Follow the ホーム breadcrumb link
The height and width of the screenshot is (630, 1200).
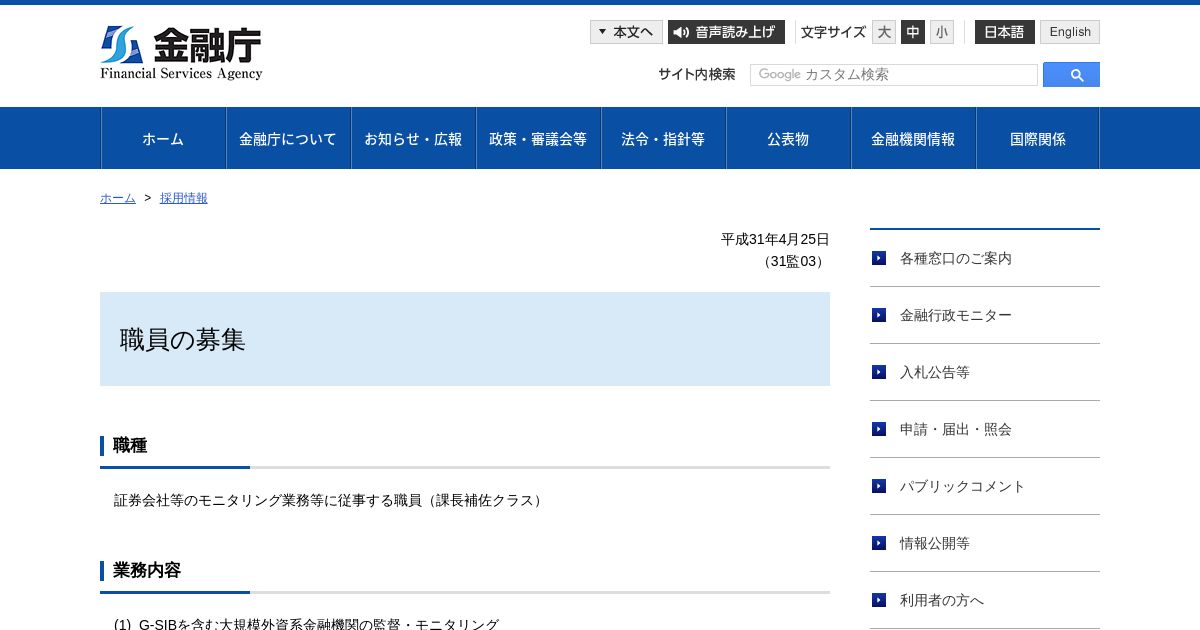[x=118, y=198]
